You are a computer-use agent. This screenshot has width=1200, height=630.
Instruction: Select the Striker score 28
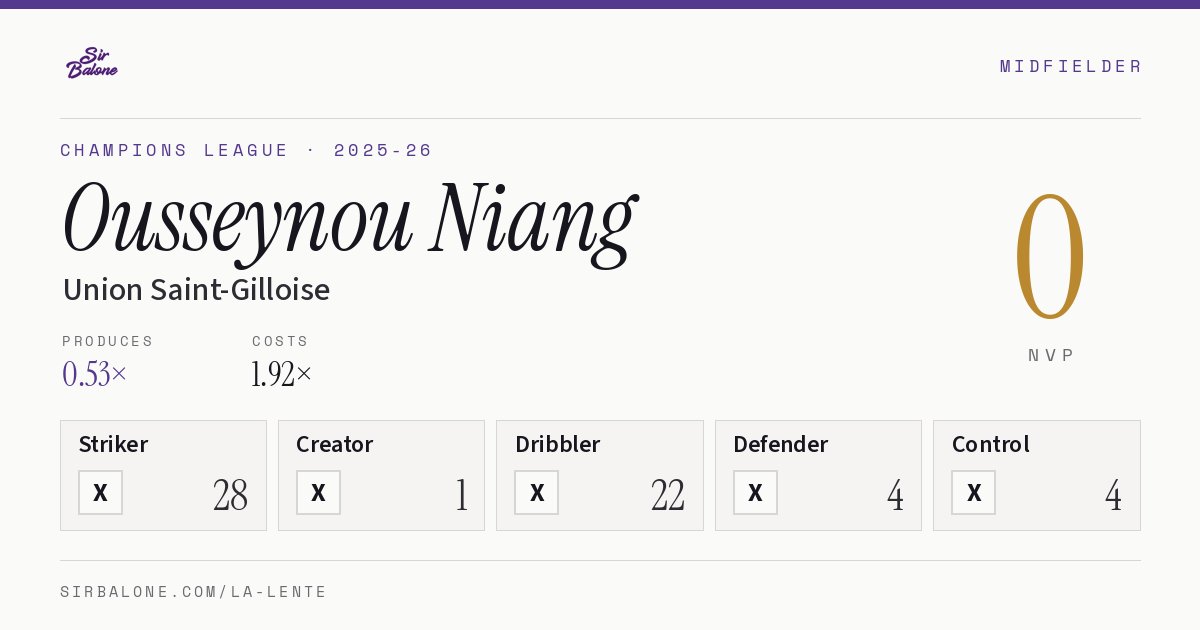coord(230,494)
